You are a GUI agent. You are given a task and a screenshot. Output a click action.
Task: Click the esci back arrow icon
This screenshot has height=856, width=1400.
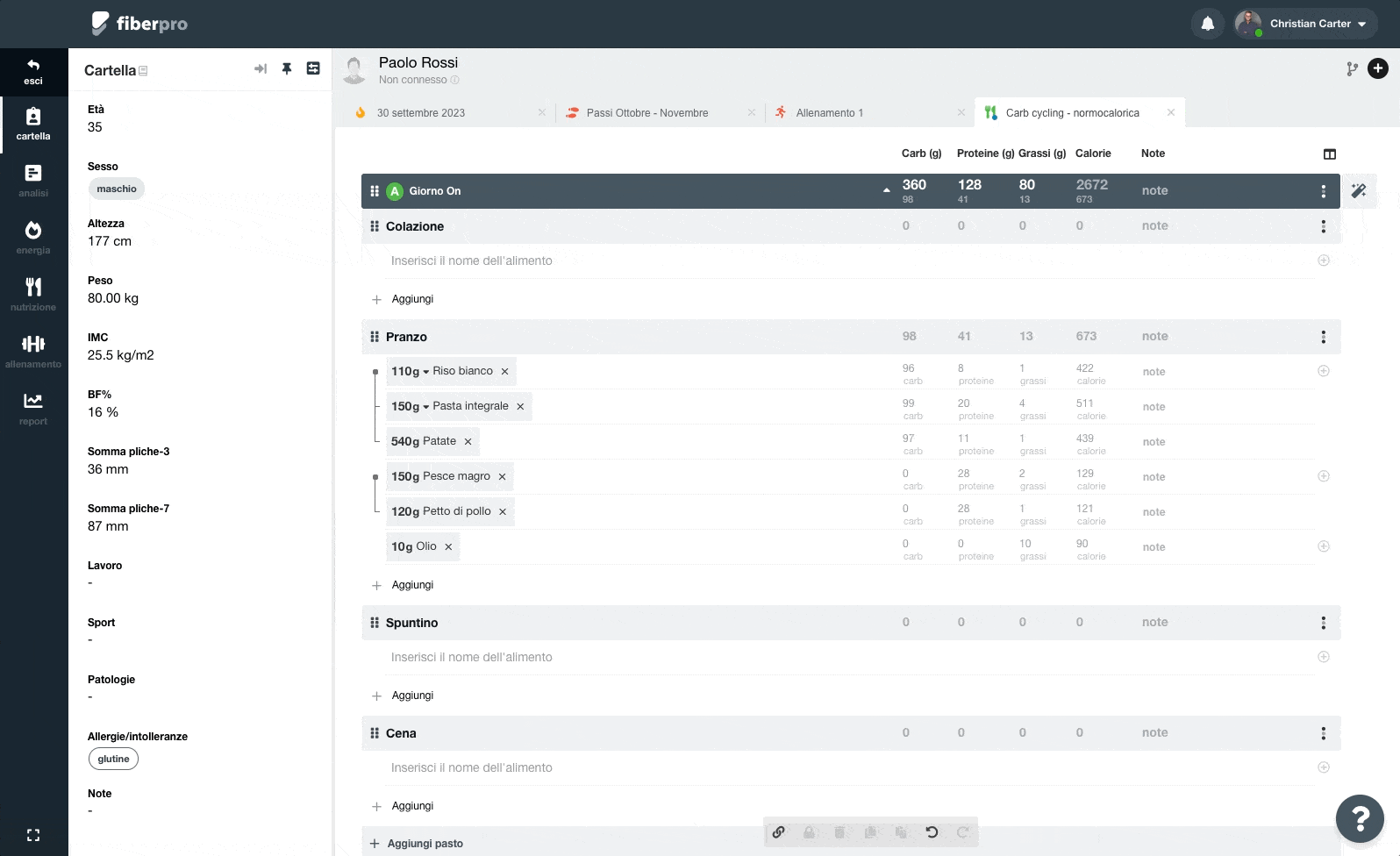33,65
